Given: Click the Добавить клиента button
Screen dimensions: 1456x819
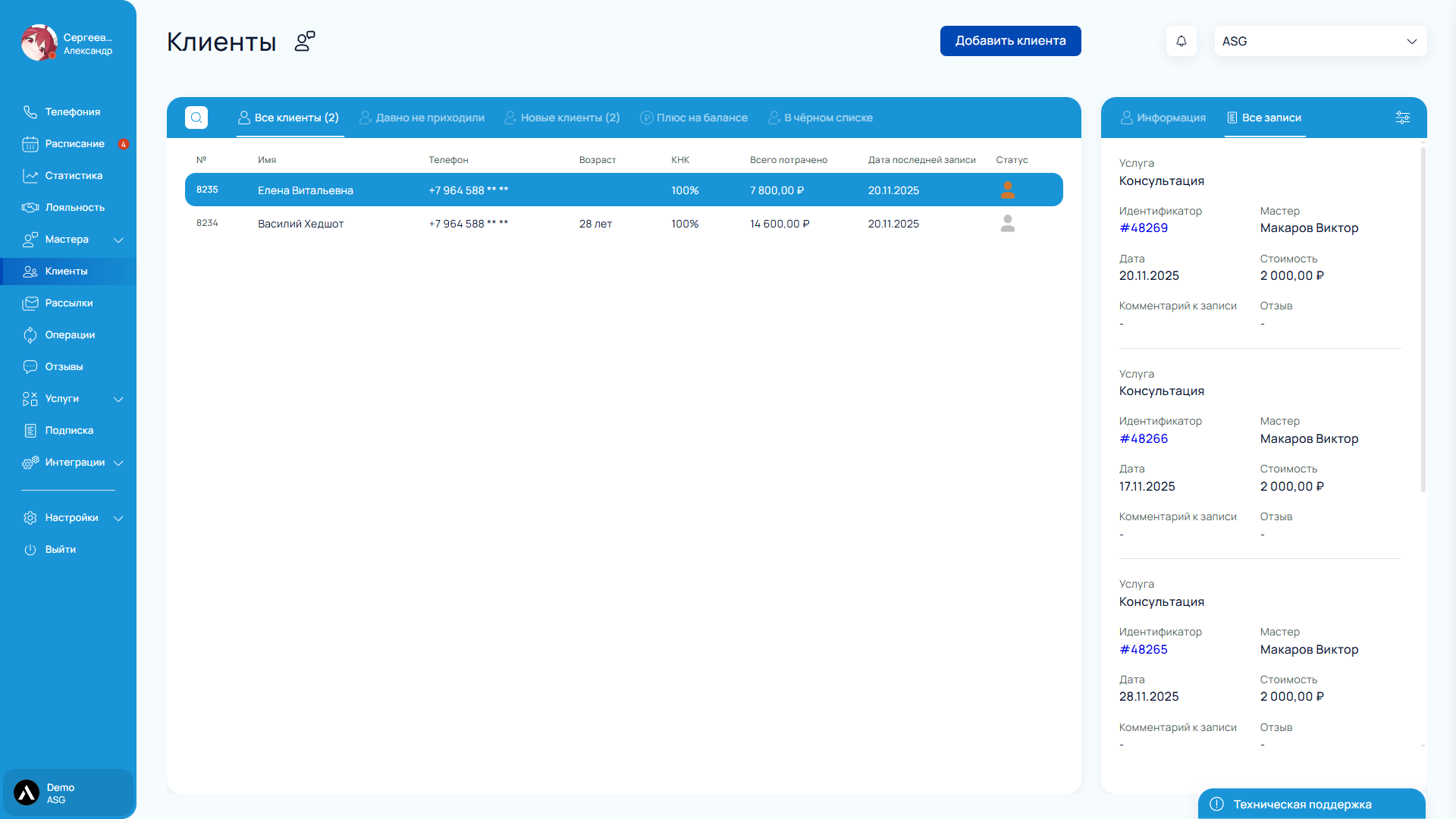Looking at the screenshot, I should pyautogui.click(x=1010, y=41).
